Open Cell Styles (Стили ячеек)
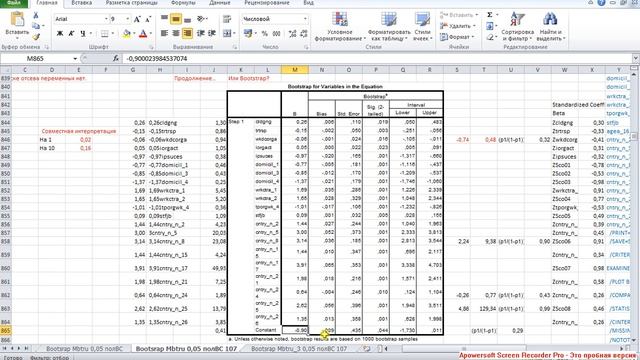This screenshot has height=360, width=640. [x=422, y=27]
